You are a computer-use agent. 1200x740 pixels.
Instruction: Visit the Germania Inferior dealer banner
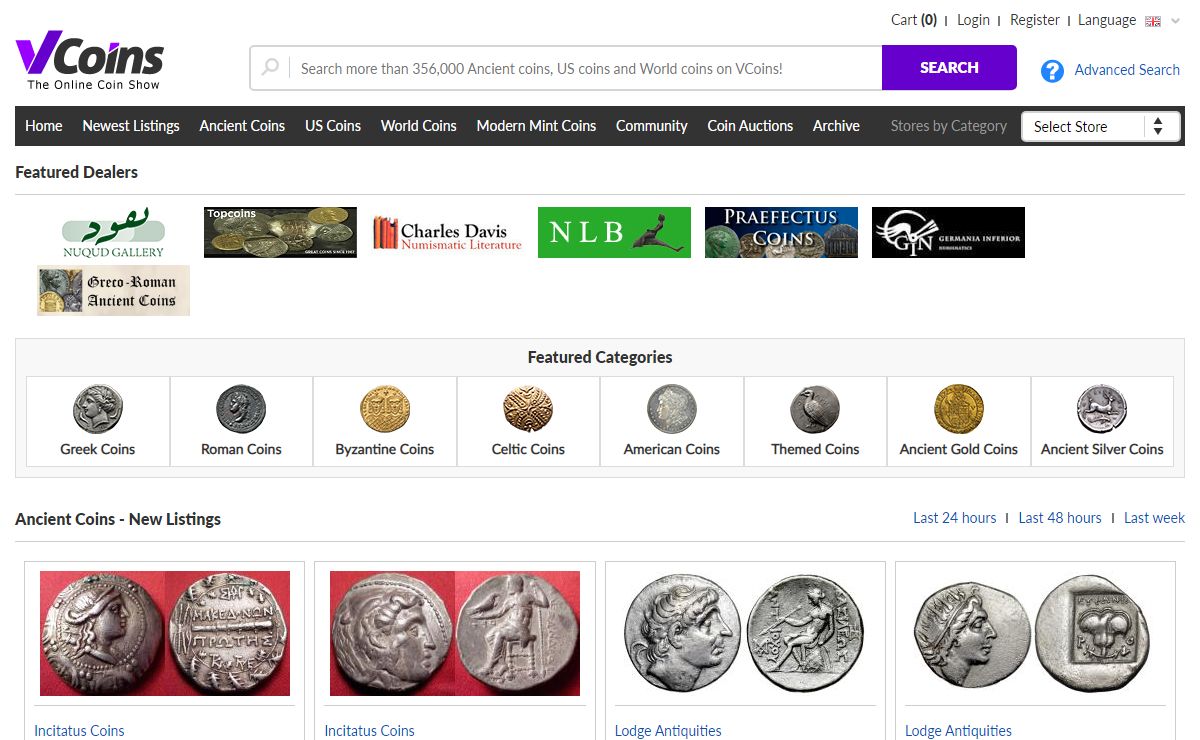(x=948, y=232)
